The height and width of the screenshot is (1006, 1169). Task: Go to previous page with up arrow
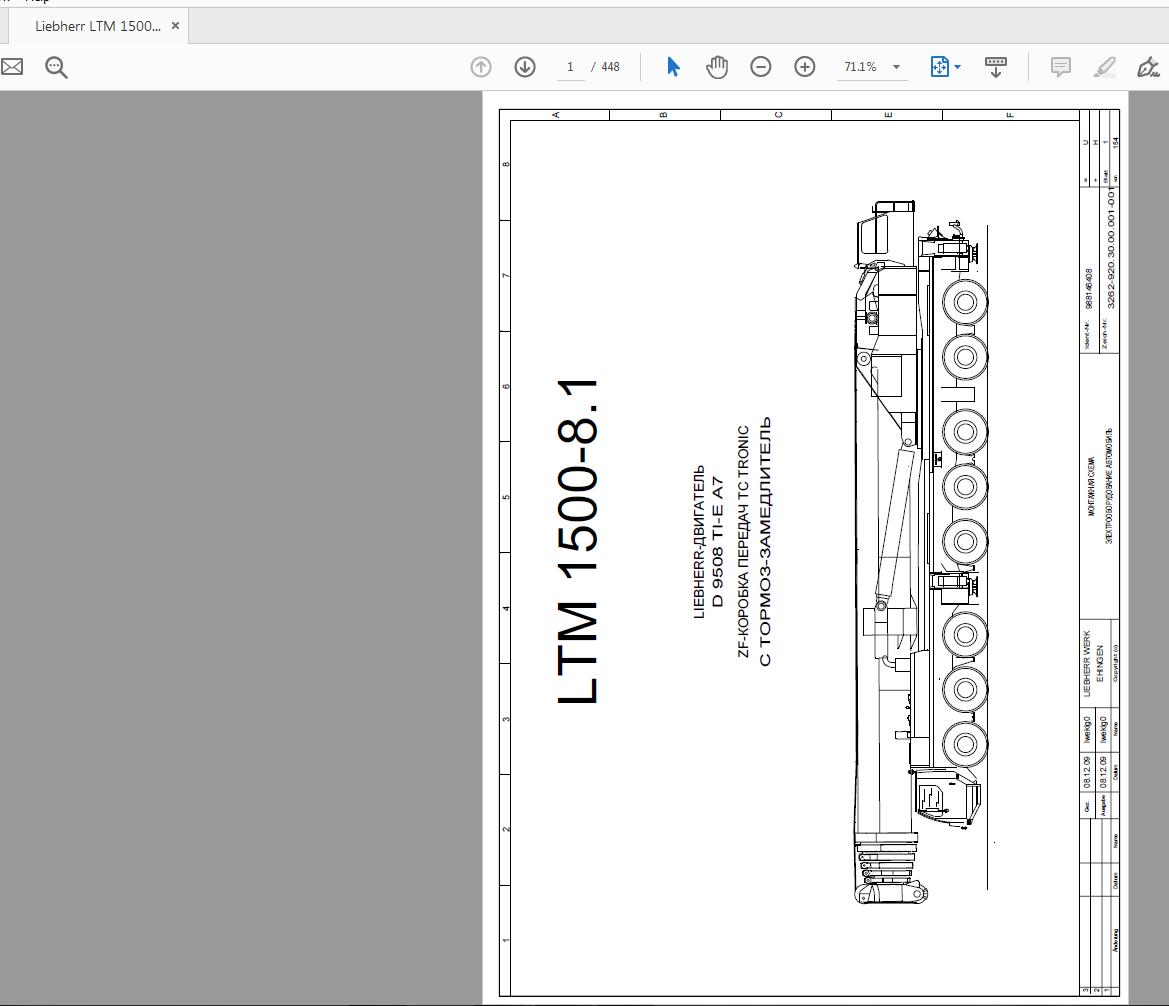481,67
